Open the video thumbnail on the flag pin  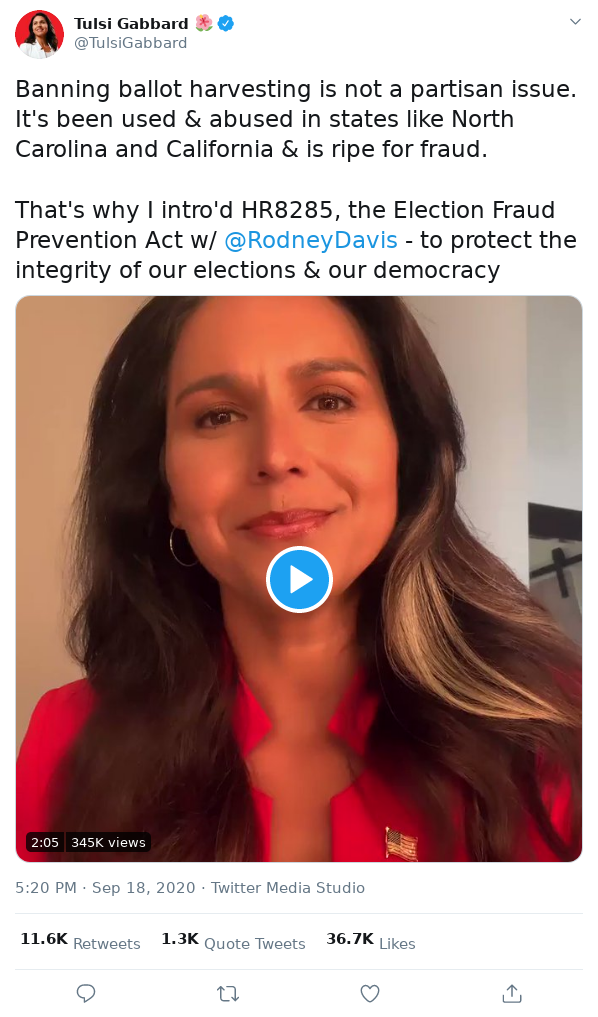[400, 844]
